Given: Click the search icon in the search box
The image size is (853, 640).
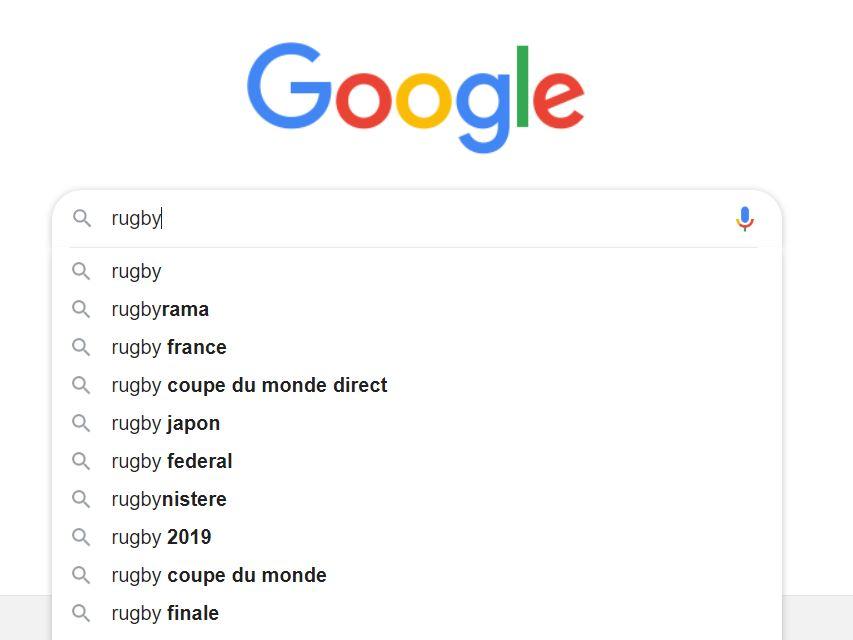Looking at the screenshot, I should [x=82, y=218].
